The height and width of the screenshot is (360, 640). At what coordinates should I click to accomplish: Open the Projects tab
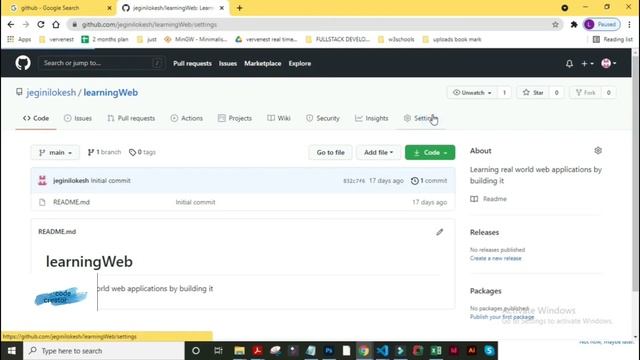(235, 118)
